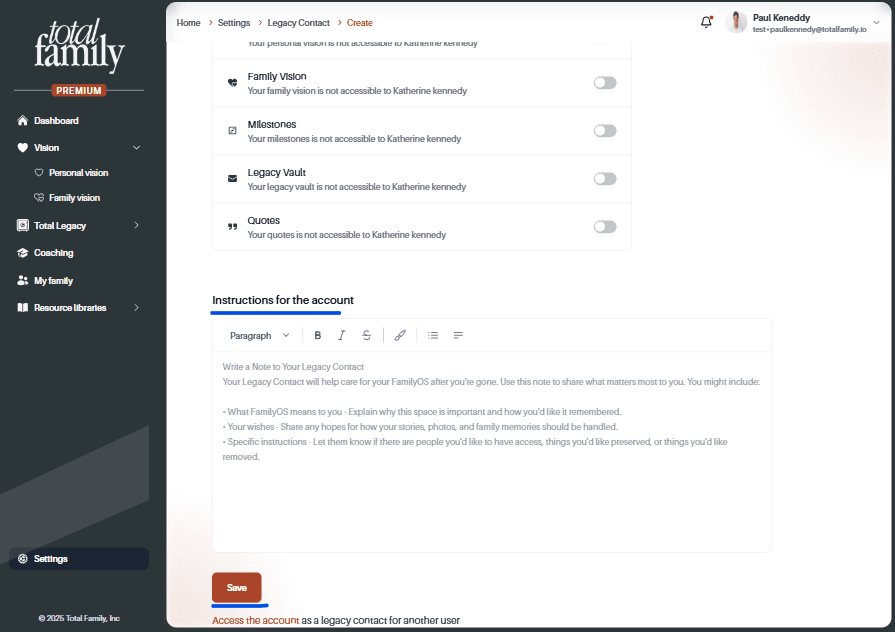Image resolution: width=895 pixels, height=632 pixels.
Task: Enable Quotes access toggle
Action: pyautogui.click(x=605, y=227)
